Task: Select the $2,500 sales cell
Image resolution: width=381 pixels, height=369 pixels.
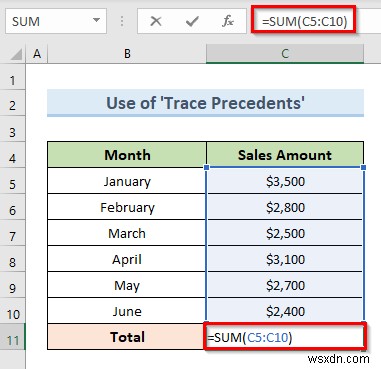Action: (x=285, y=233)
